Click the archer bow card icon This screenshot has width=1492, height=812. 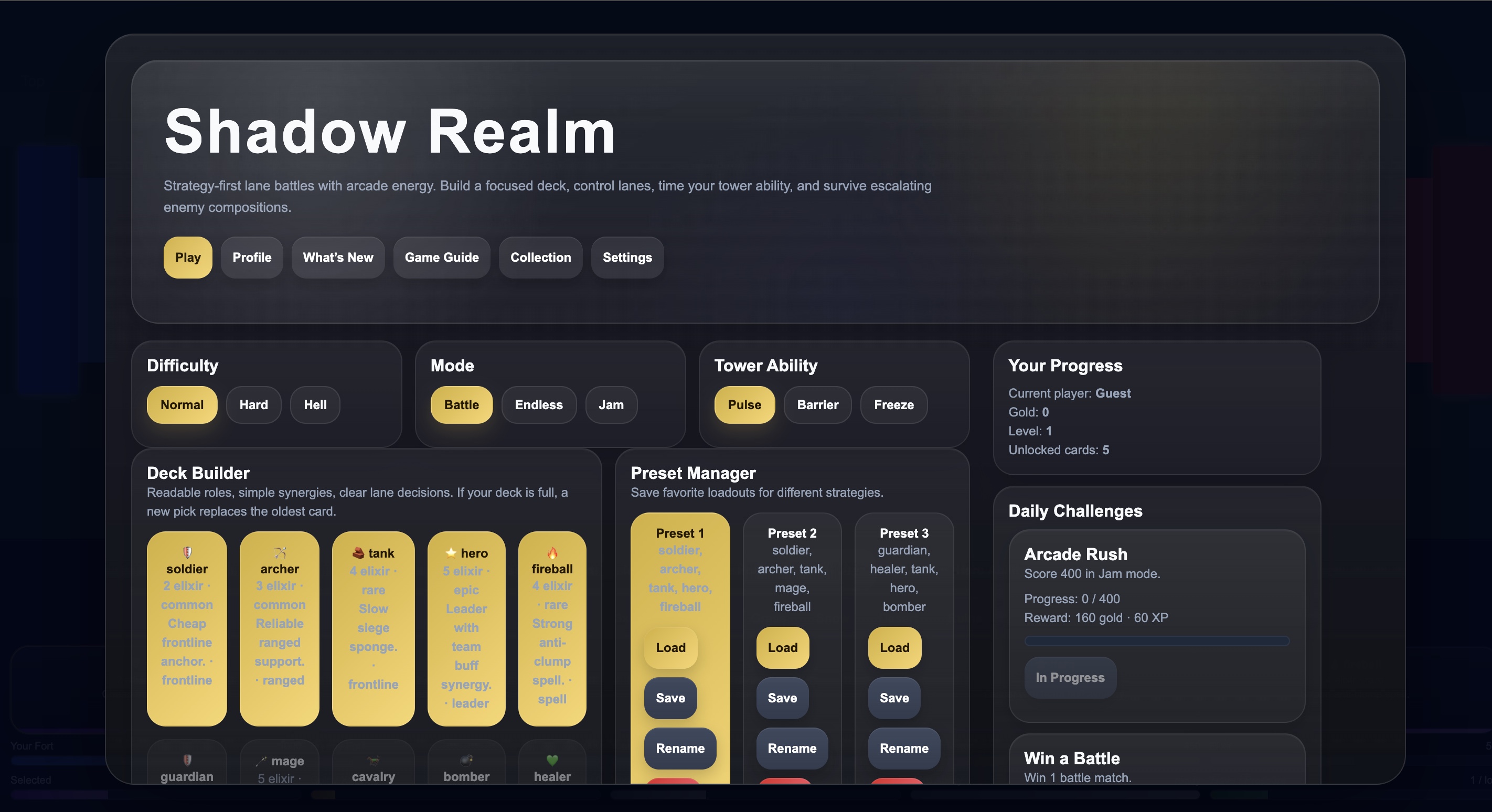point(280,552)
